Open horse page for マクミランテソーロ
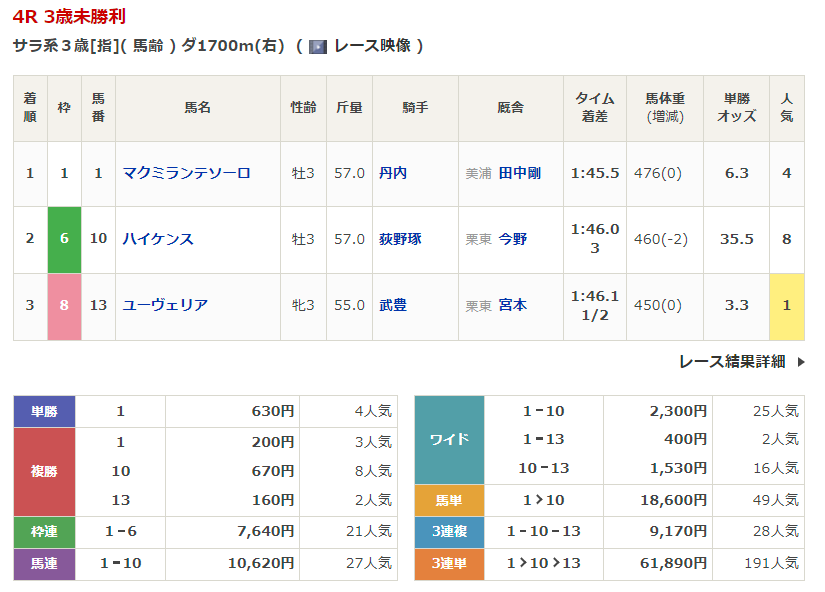Viewport: 825px width, 592px height. (186, 173)
